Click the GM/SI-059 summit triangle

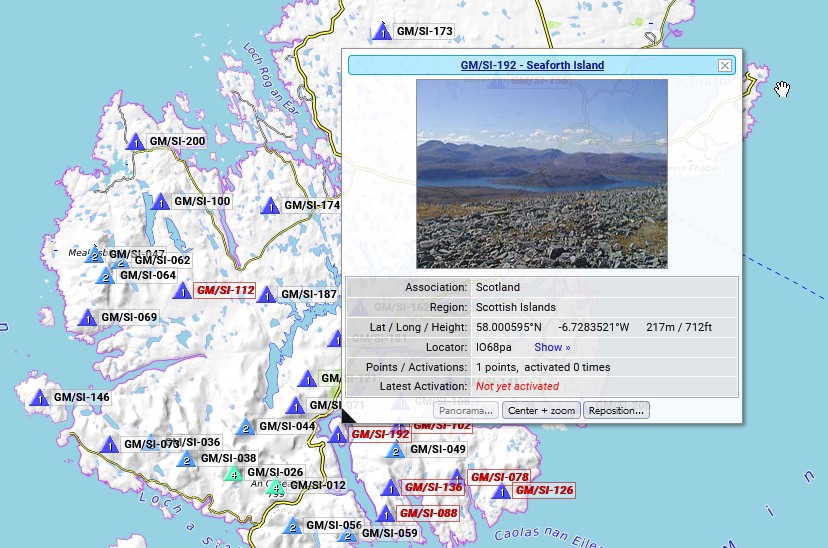(x=347, y=535)
